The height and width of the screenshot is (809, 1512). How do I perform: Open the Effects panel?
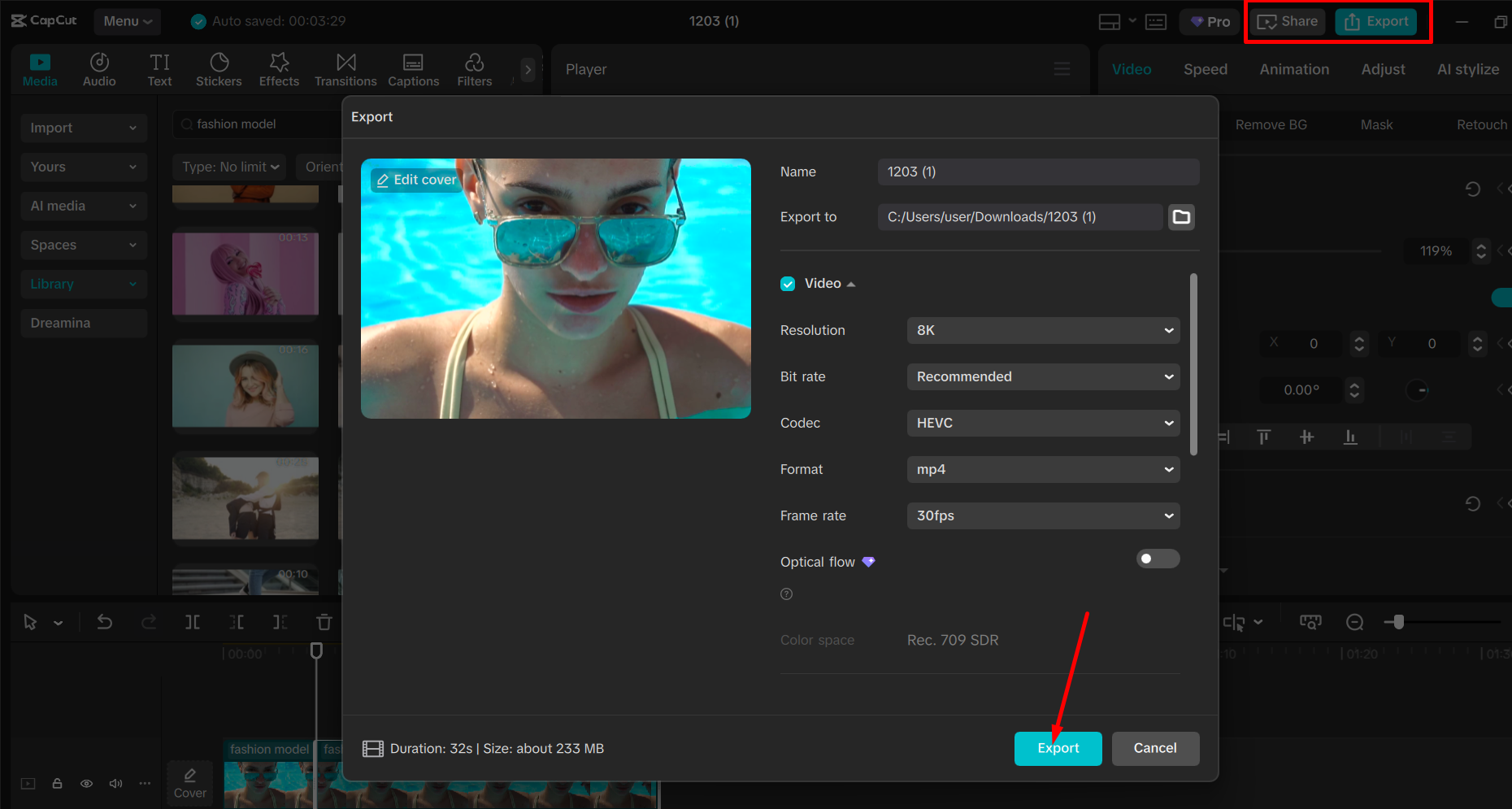pos(278,69)
